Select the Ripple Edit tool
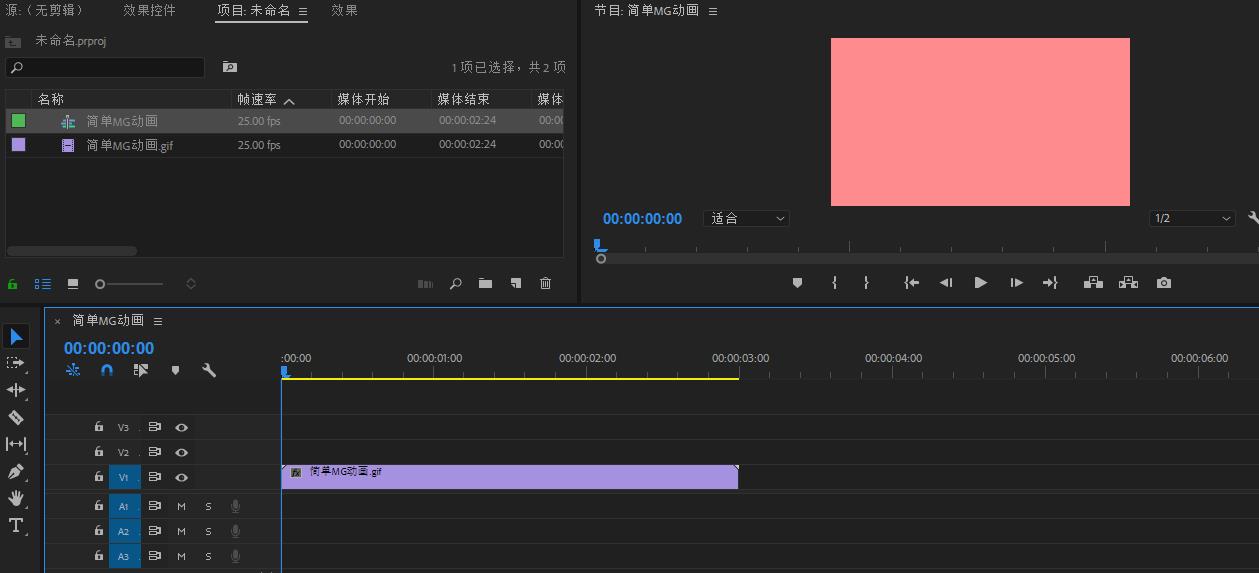Screen dimensions: 1259x573 pyautogui.click(x=16, y=390)
